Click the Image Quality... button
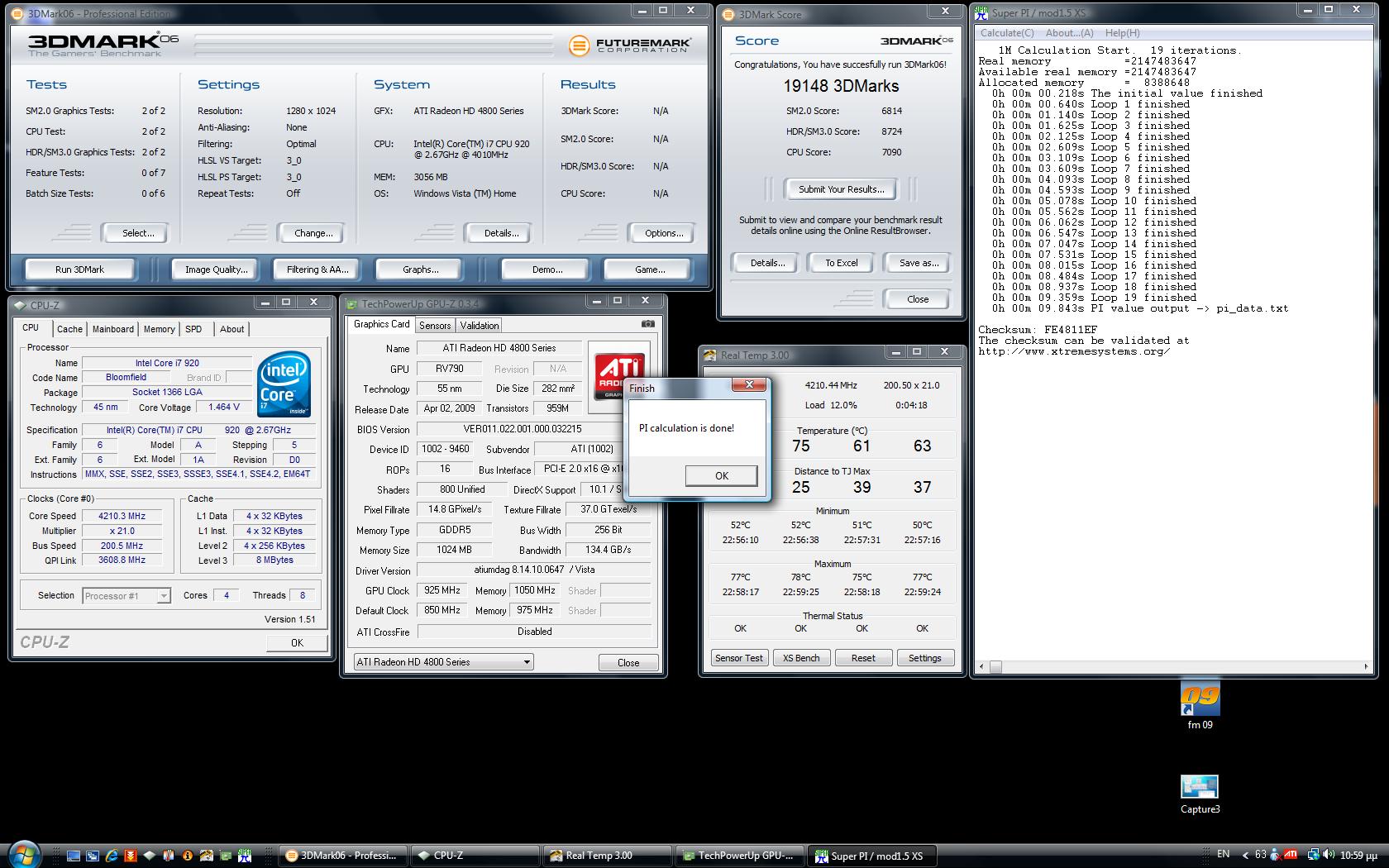The image size is (1389, 868). [216, 269]
